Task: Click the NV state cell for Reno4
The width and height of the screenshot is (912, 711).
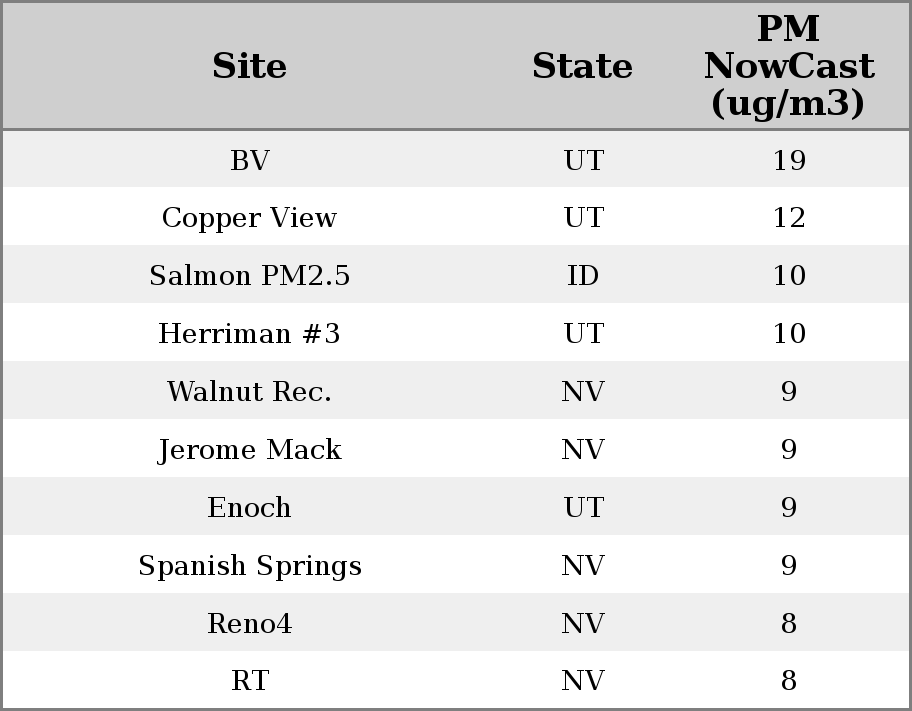Action: 583,624
